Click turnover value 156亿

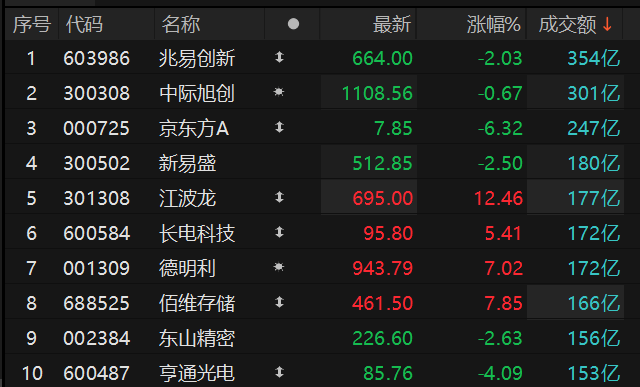(x=594, y=338)
